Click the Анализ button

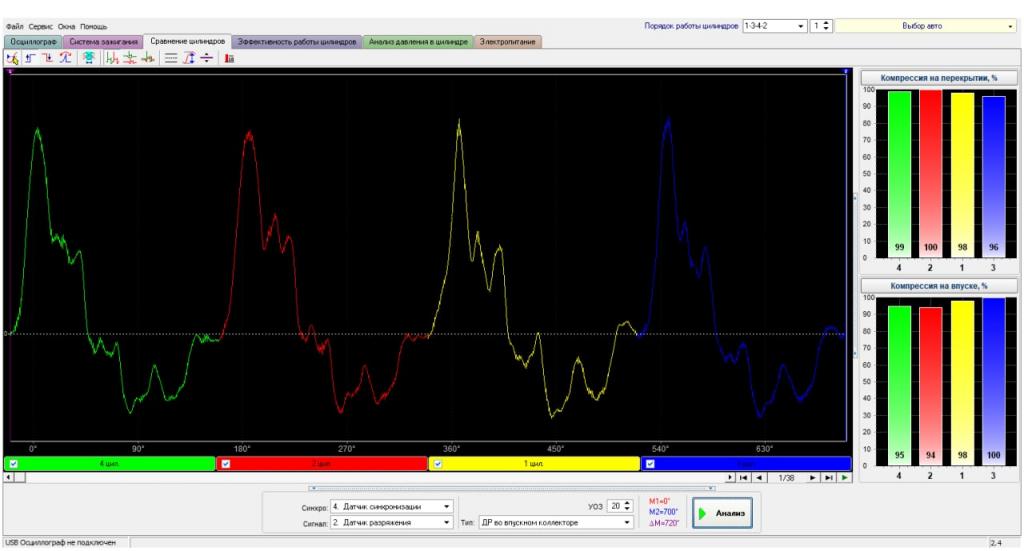tap(722, 513)
